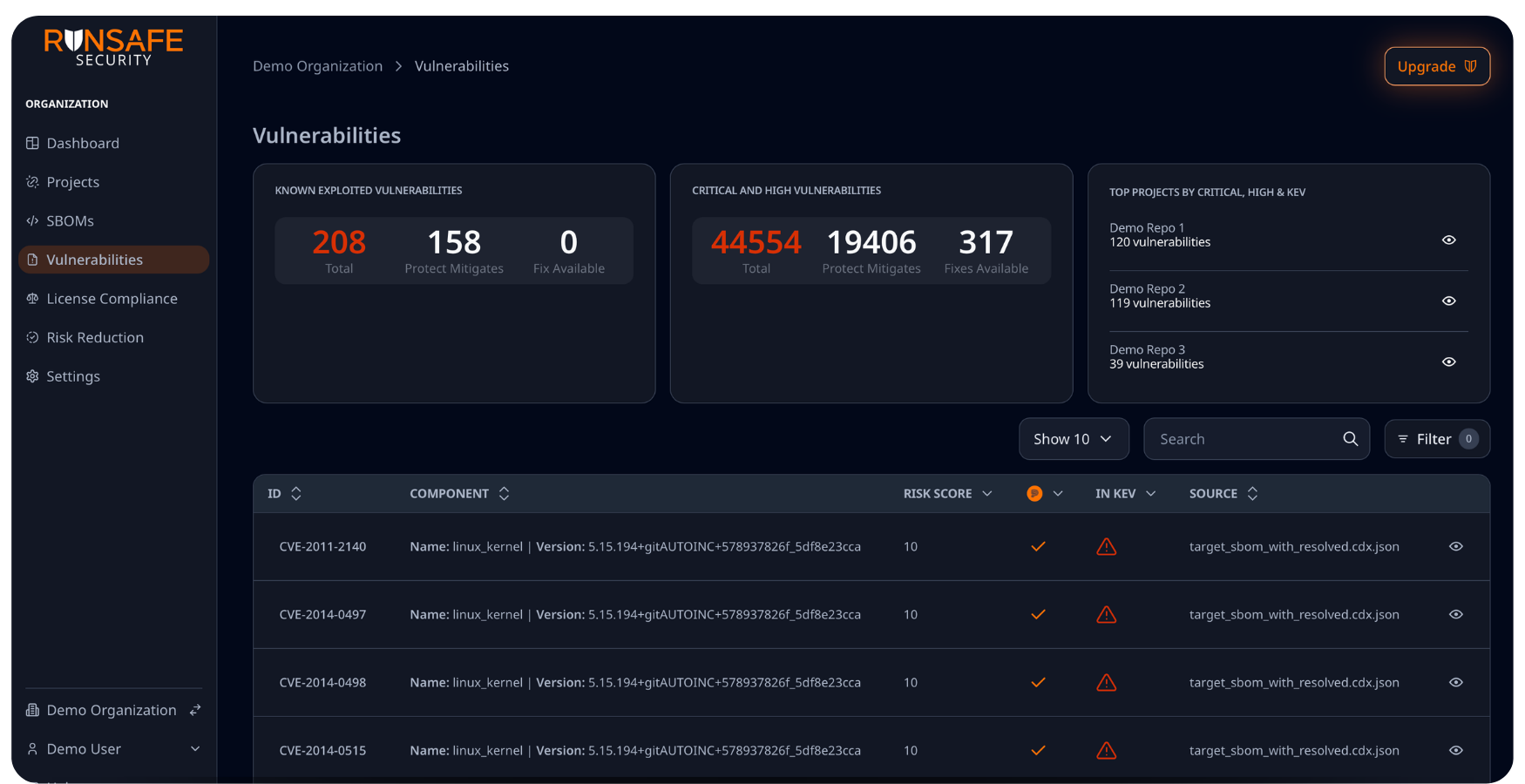Click the Settings gear icon
1525x784 pixels.
[32, 376]
